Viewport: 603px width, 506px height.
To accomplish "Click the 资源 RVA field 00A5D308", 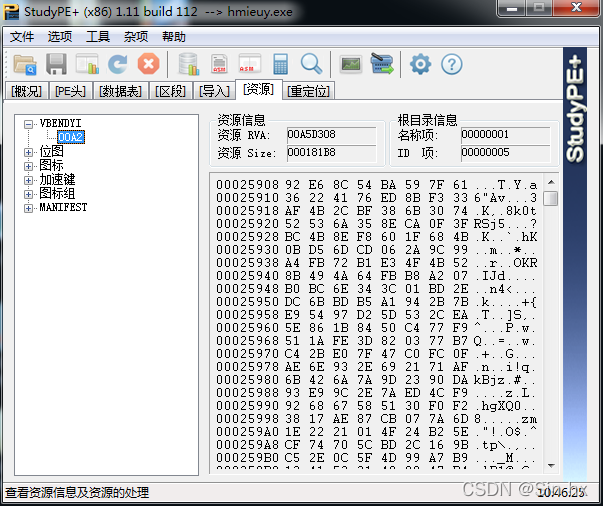I will coord(331,135).
